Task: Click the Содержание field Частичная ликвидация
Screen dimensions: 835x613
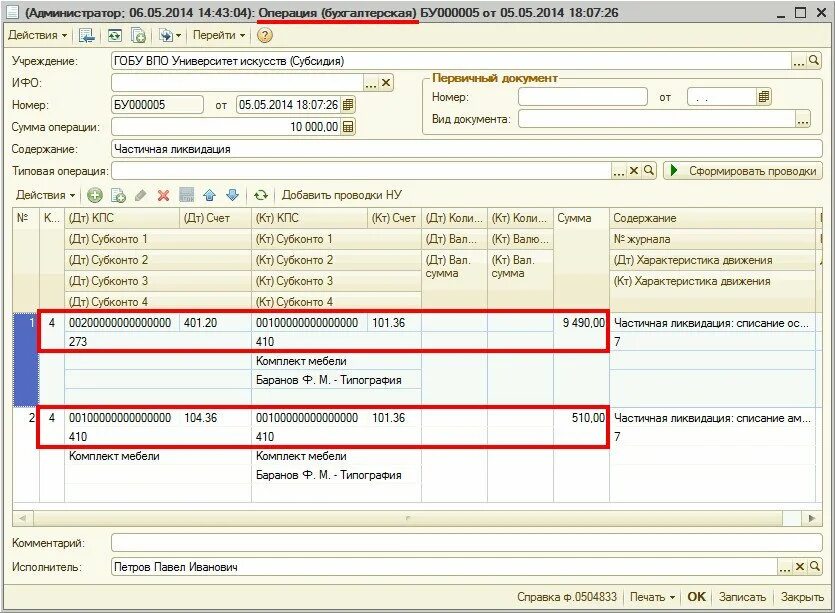Action: tap(467, 149)
